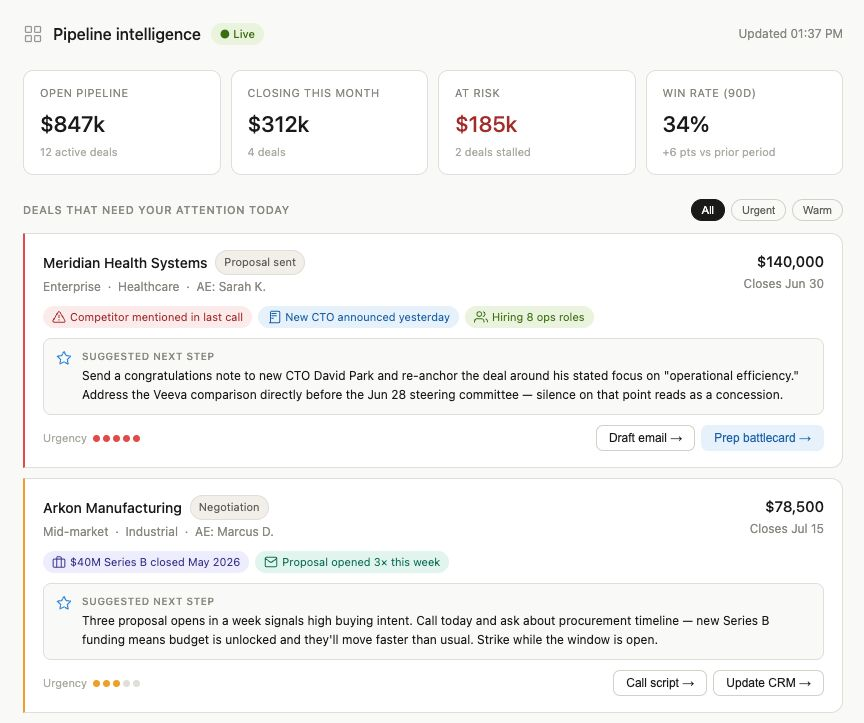Screen dimensions: 864x723
Task: Click the warning triangle icon in competitor tag
Action: coord(59,317)
